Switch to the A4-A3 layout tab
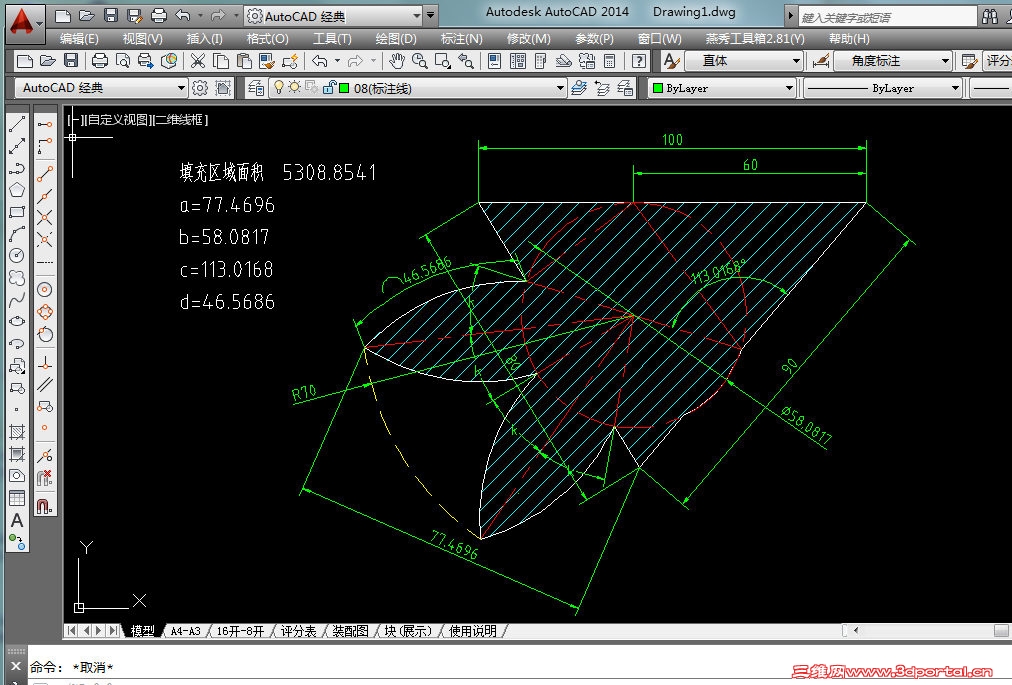The image size is (1012, 685). click(x=186, y=631)
